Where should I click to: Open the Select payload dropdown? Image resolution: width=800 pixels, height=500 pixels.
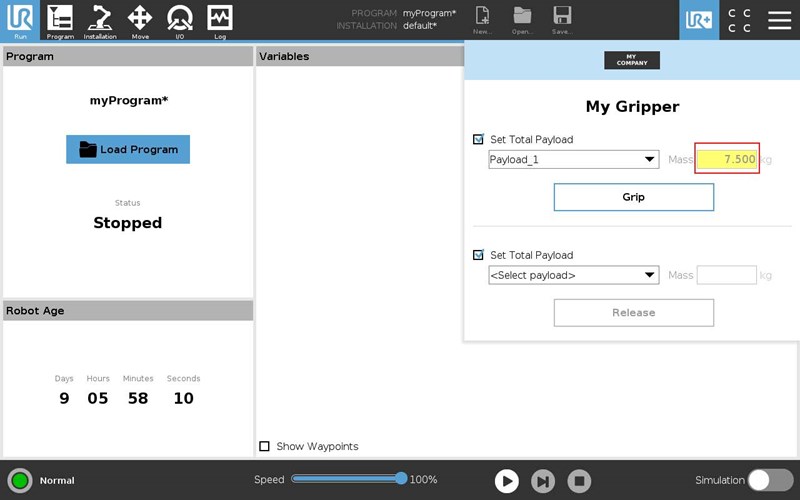[x=573, y=275]
